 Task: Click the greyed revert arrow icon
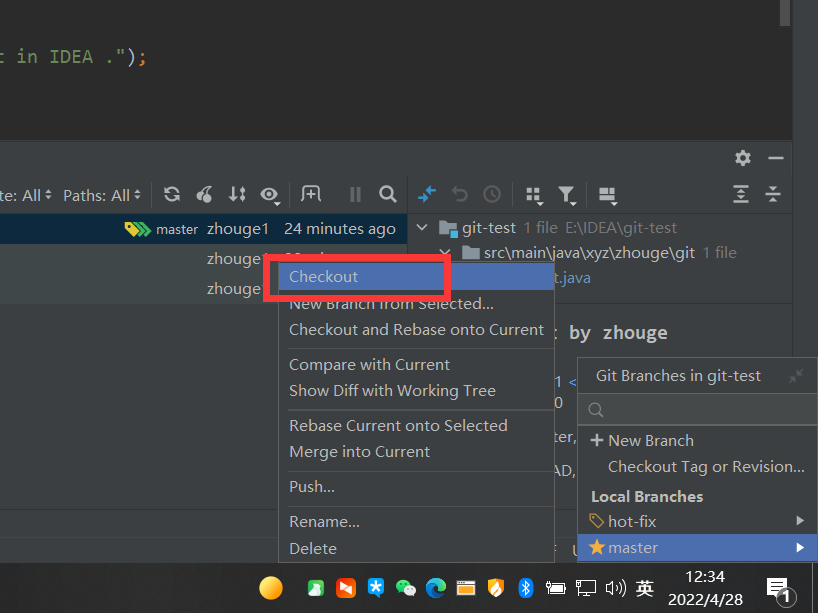coord(460,195)
